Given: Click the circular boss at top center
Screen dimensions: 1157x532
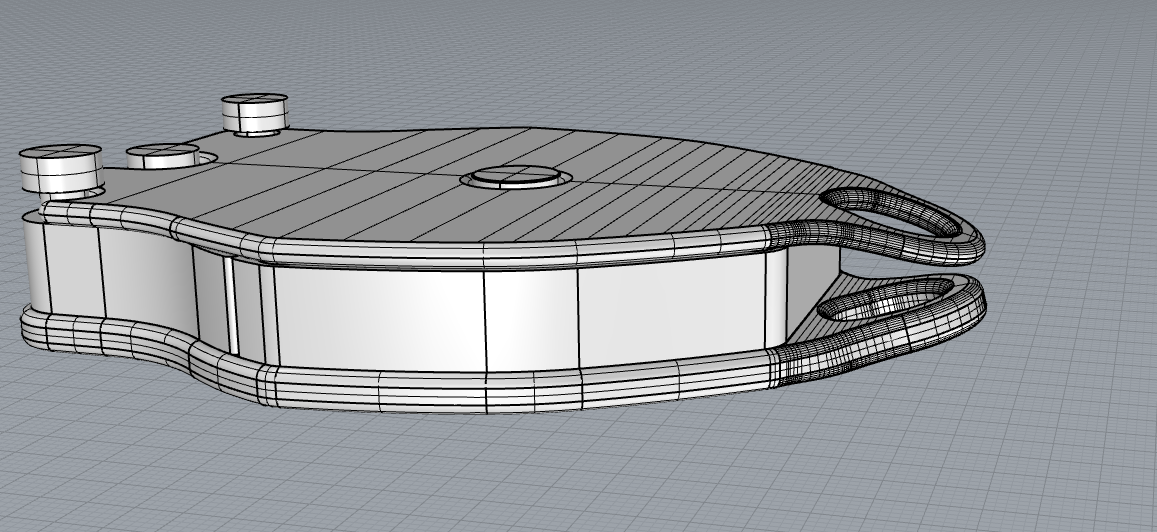Looking at the screenshot, I should 517,176.
